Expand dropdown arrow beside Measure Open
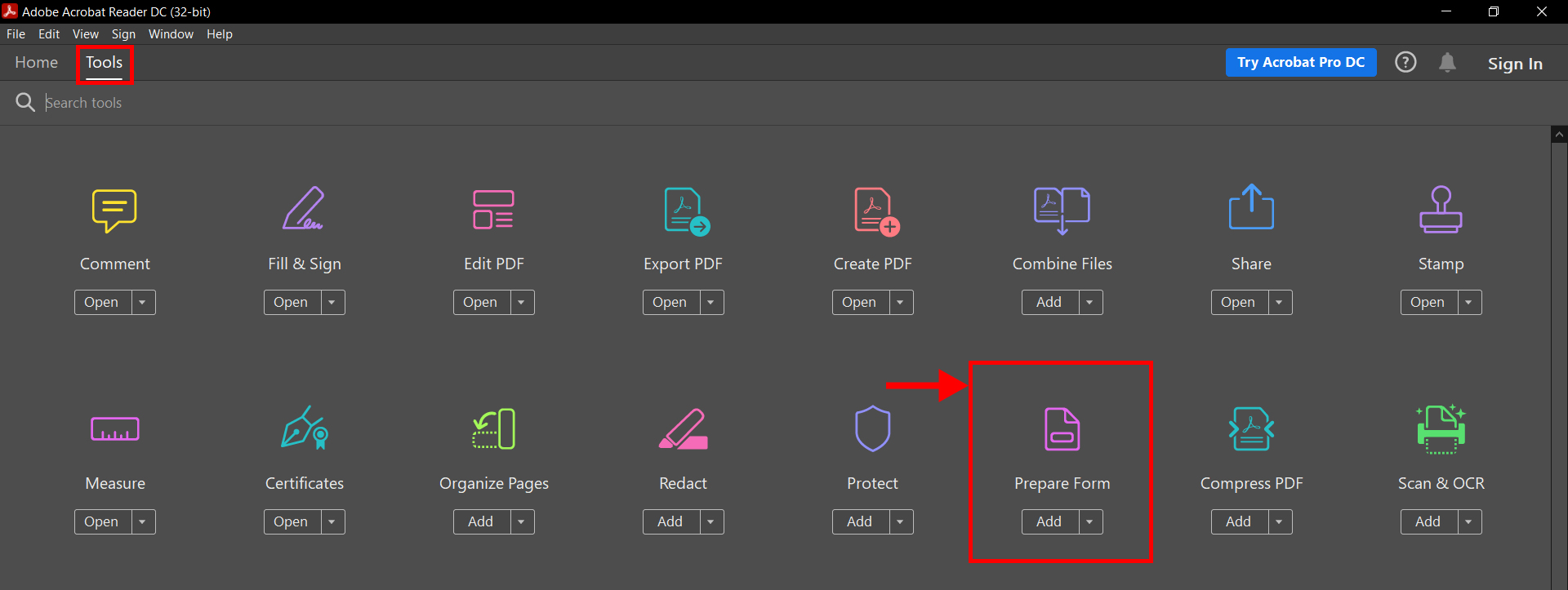The width and height of the screenshot is (1568, 590). (x=143, y=521)
